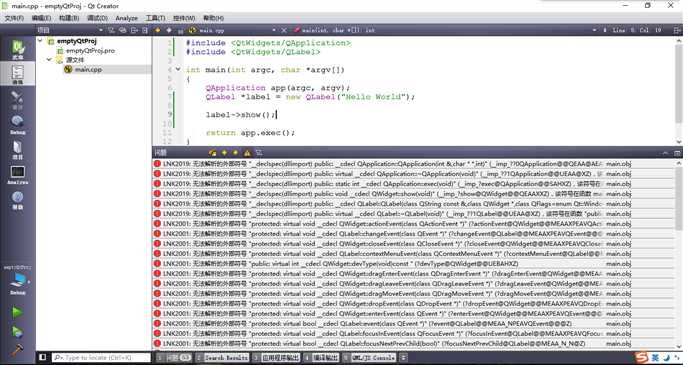The image size is (683, 365).
Task: Open the Compile Output (编译输出) tab
Action: click(x=321, y=358)
